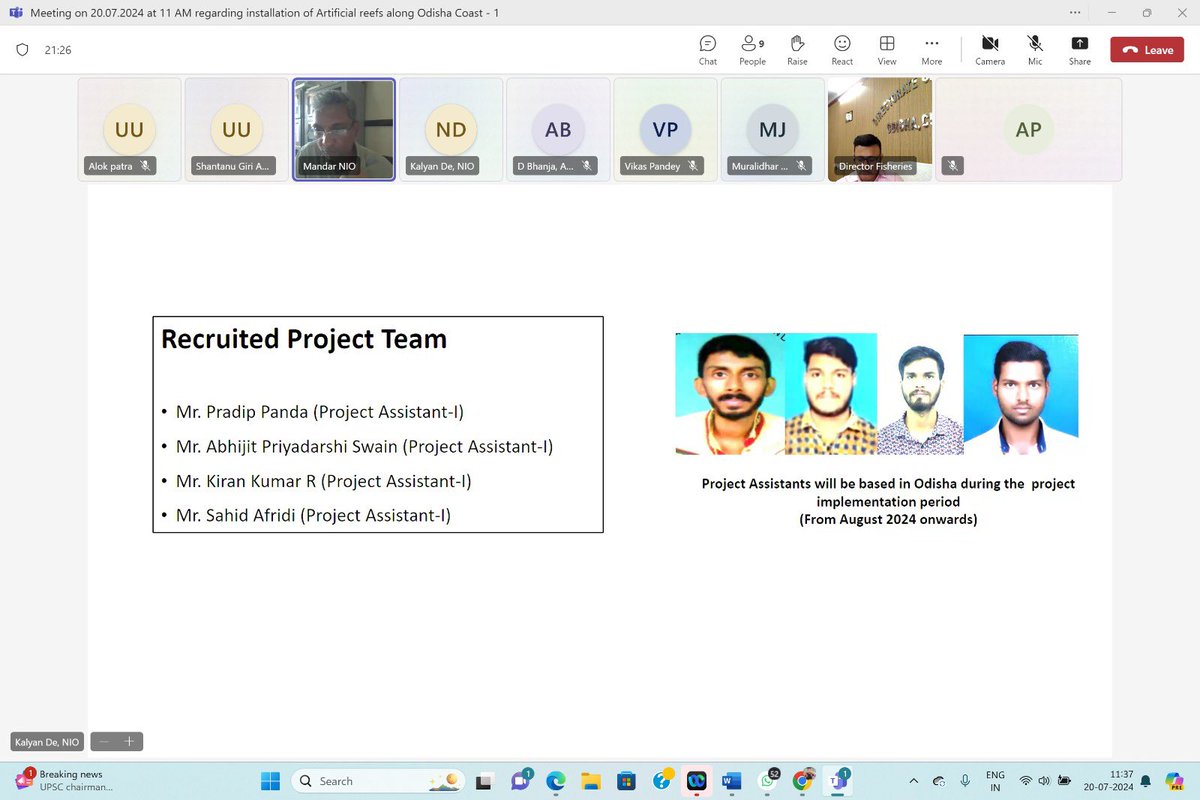Open the Windows Start menu
The width and height of the screenshot is (1200, 800).
[x=270, y=780]
